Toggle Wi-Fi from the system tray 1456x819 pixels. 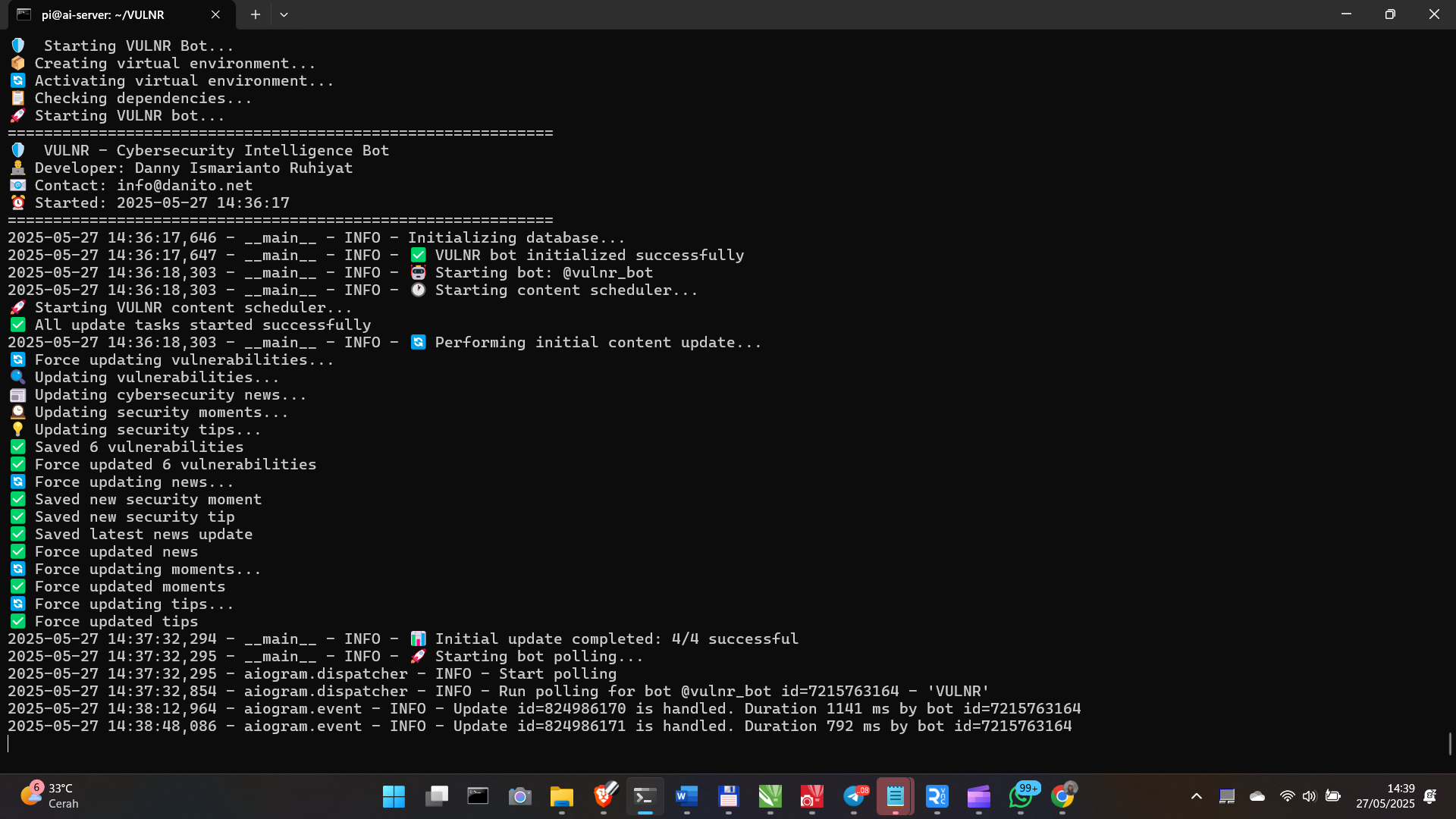1287,796
